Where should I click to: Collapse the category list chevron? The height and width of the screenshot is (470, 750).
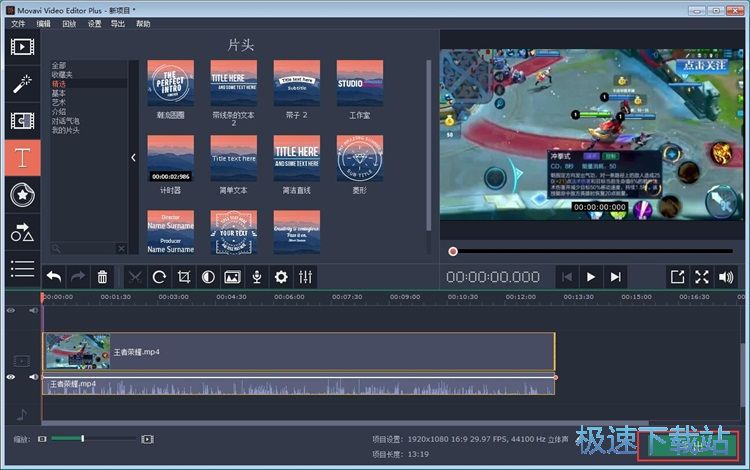tap(133, 157)
